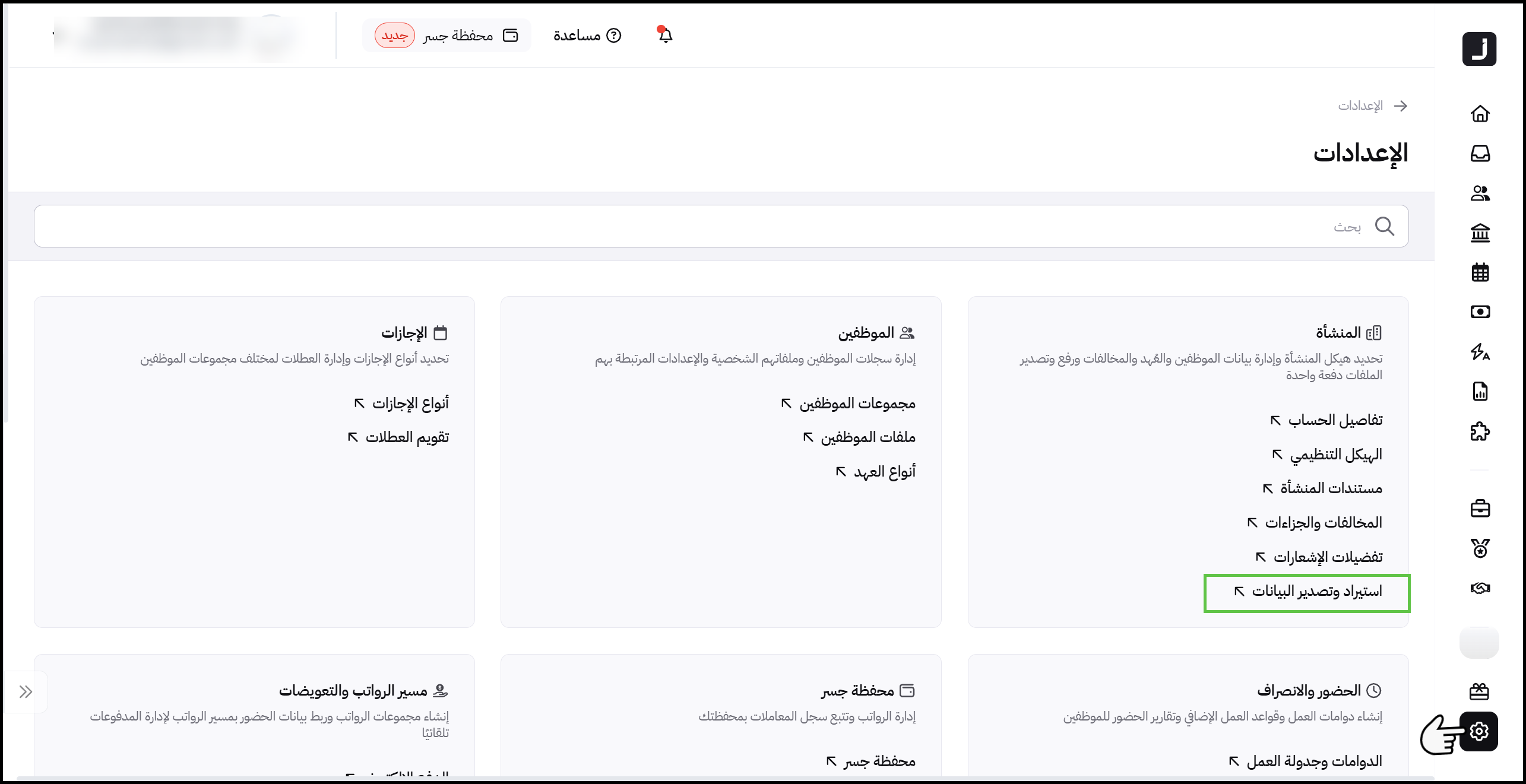This screenshot has width=1526, height=784.
Task: Click the payroll money sidebar icon
Action: [1480, 312]
